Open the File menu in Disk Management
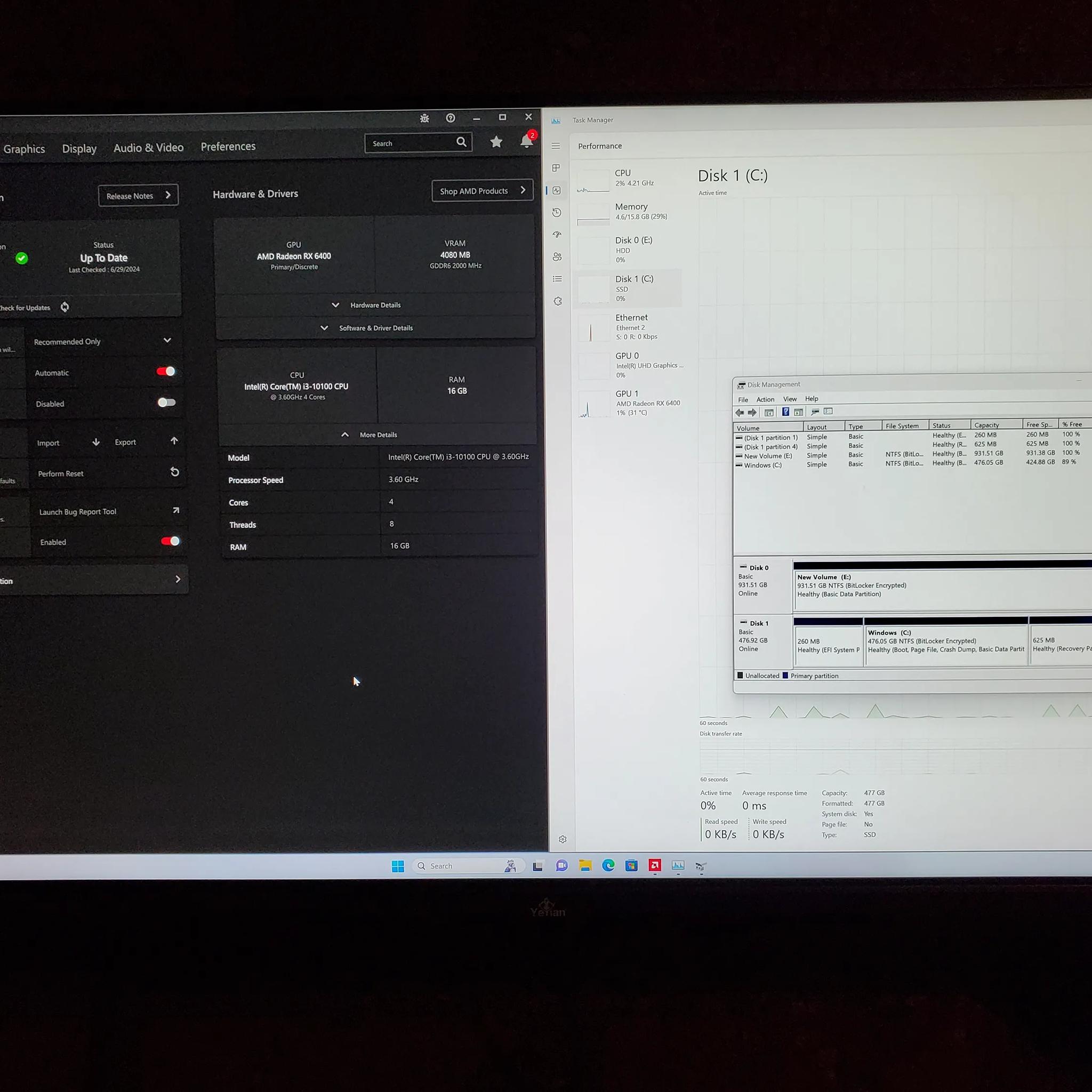The height and width of the screenshot is (1092, 1092). (743, 399)
